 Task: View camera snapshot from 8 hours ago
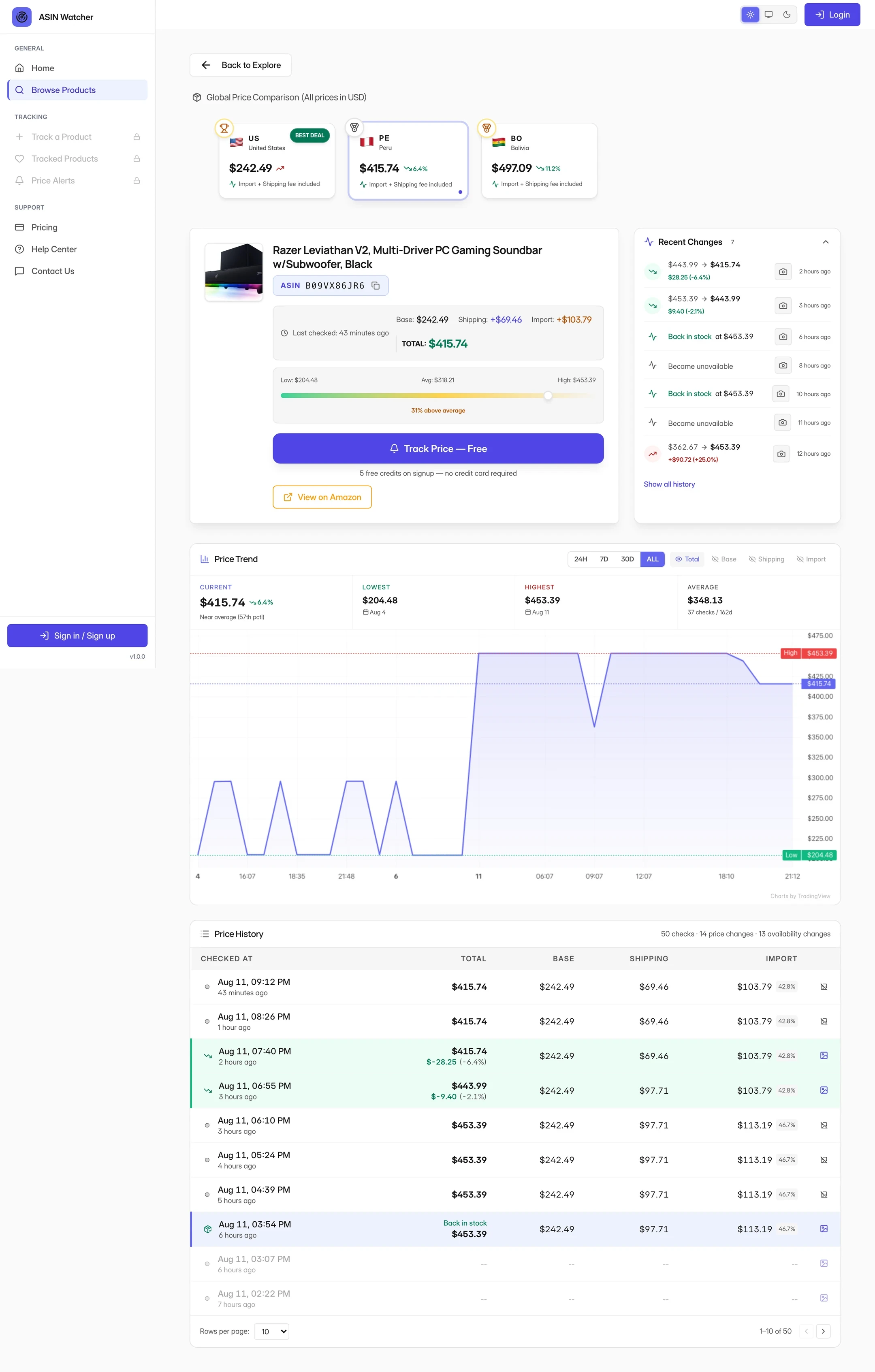783,365
